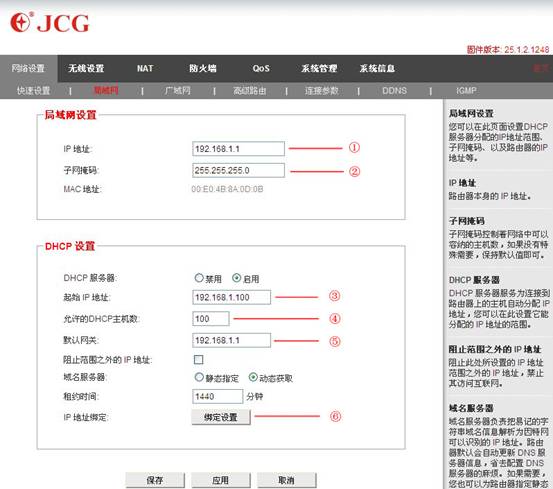The width and height of the screenshot is (553, 489).
Task: Click the 取消 button
Action: coord(286,480)
